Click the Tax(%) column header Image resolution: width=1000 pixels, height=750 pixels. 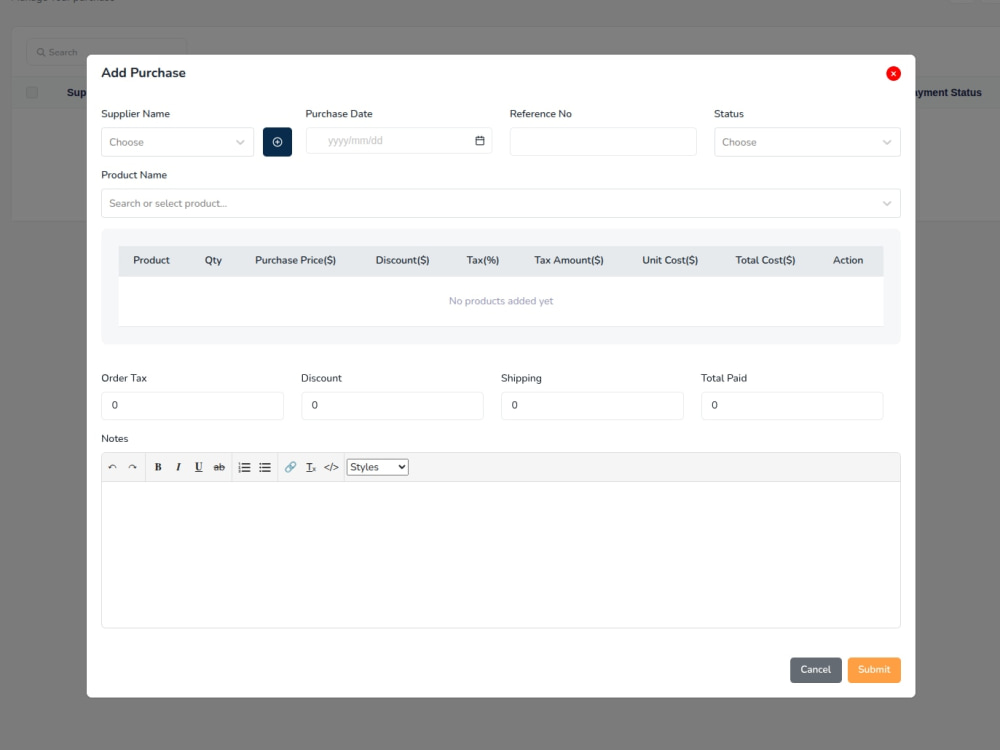coord(483,260)
